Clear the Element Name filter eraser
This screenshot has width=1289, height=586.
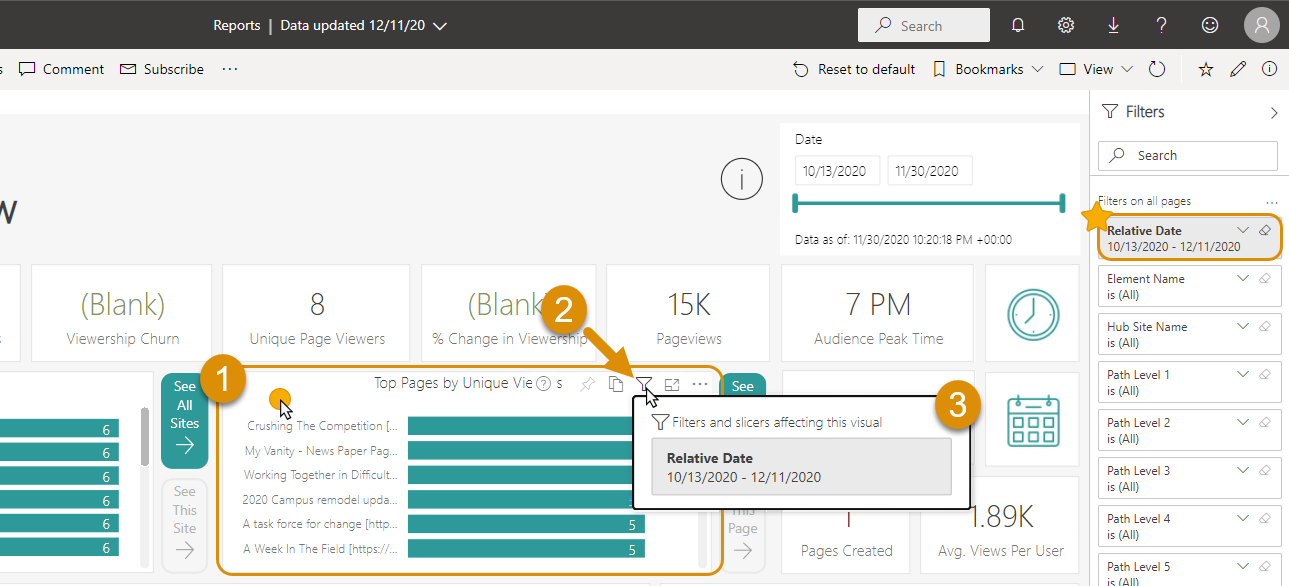pos(1265,278)
